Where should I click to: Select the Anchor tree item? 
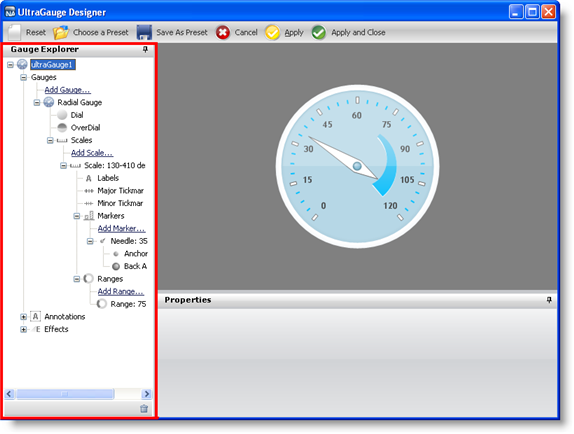pos(136,254)
